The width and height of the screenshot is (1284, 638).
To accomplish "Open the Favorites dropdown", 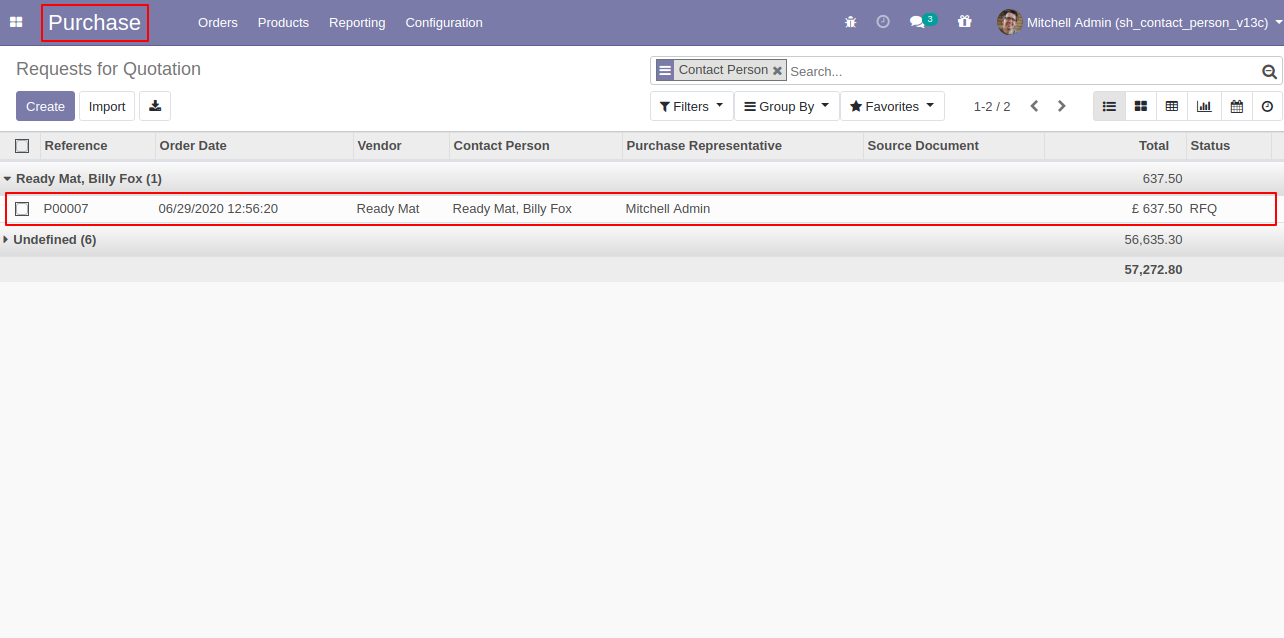I will point(892,106).
